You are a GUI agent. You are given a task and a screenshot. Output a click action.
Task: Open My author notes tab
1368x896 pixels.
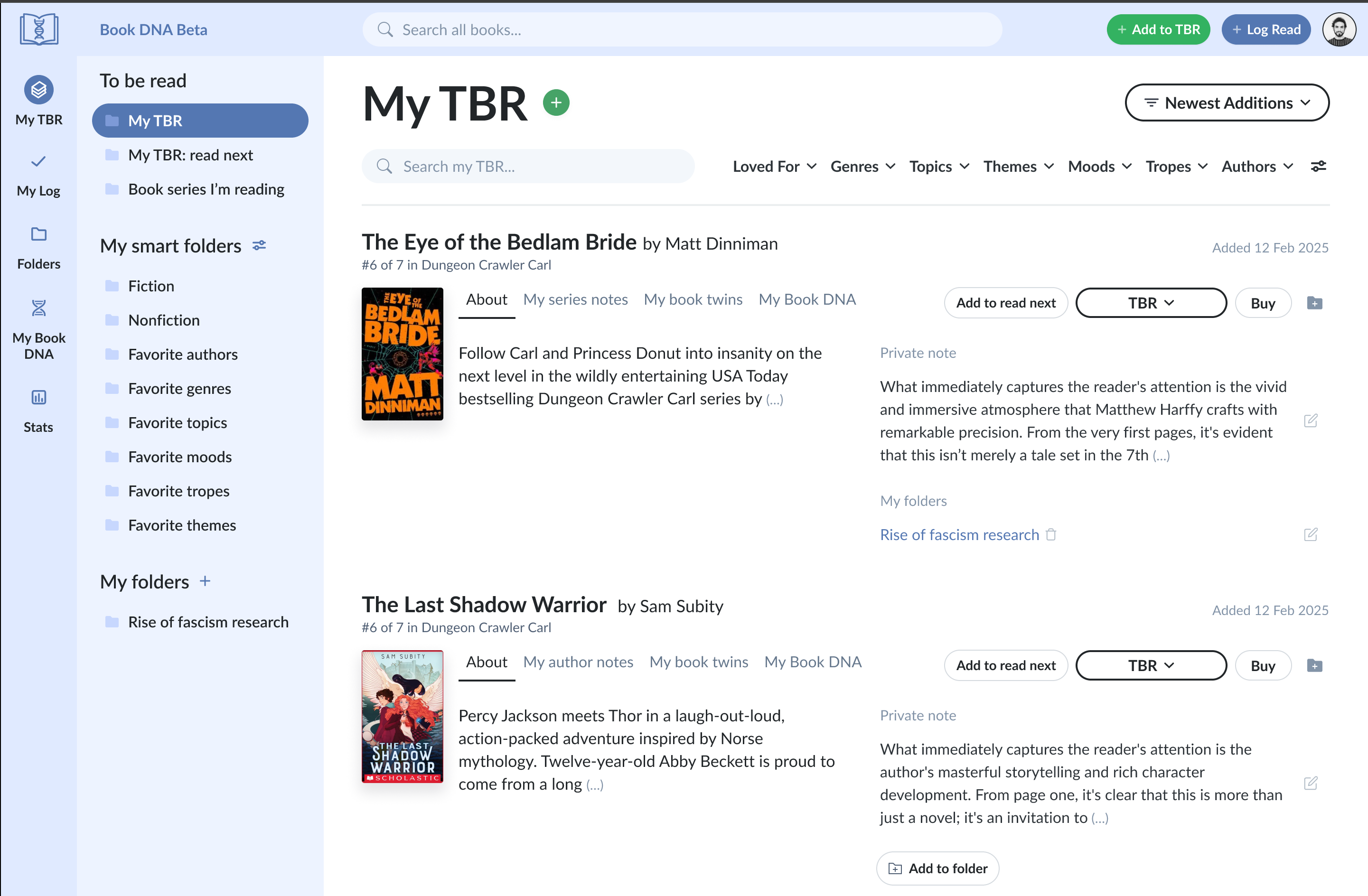click(x=578, y=662)
